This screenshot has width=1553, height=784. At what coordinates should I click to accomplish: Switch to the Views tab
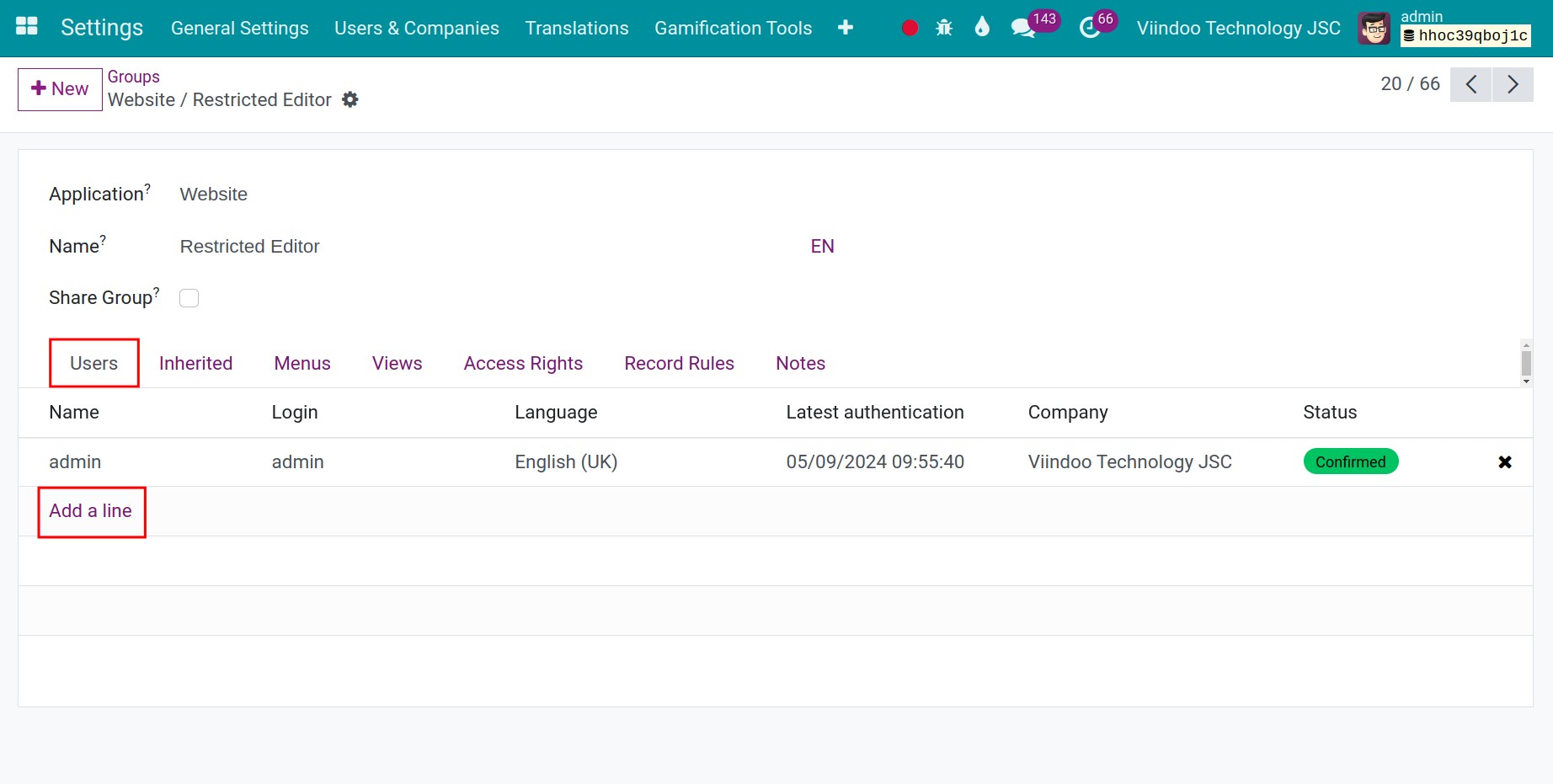click(x=398, y=363)
